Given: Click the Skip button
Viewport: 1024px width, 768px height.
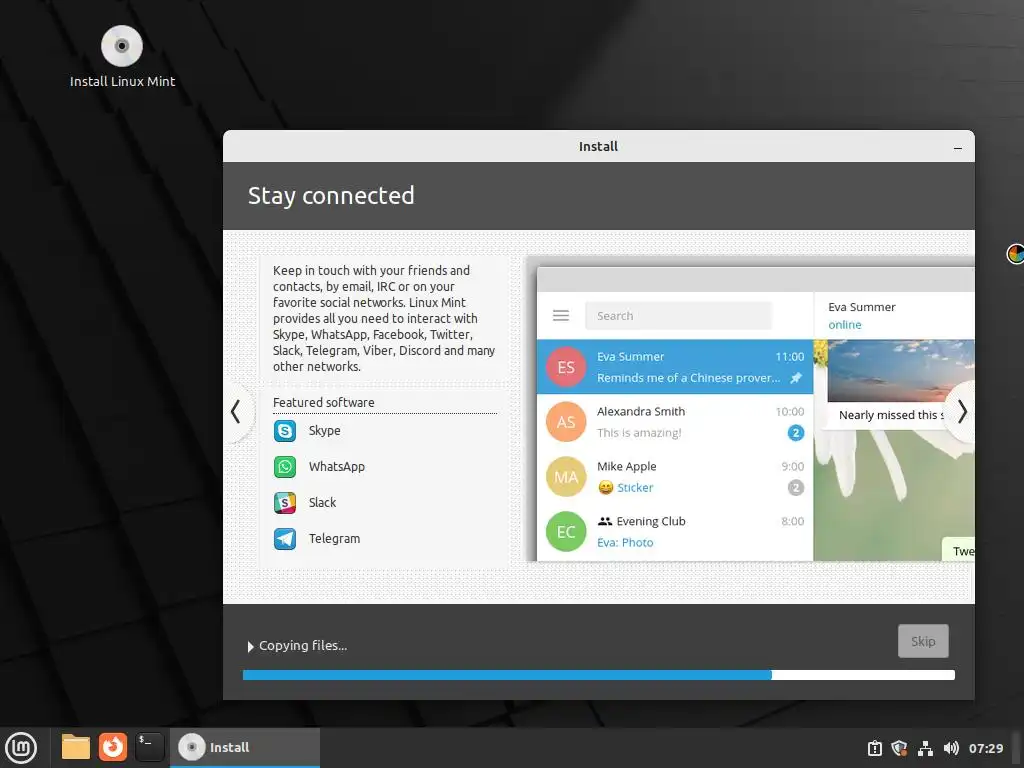Looking at the screenshot, I should (x=923, y=641).
